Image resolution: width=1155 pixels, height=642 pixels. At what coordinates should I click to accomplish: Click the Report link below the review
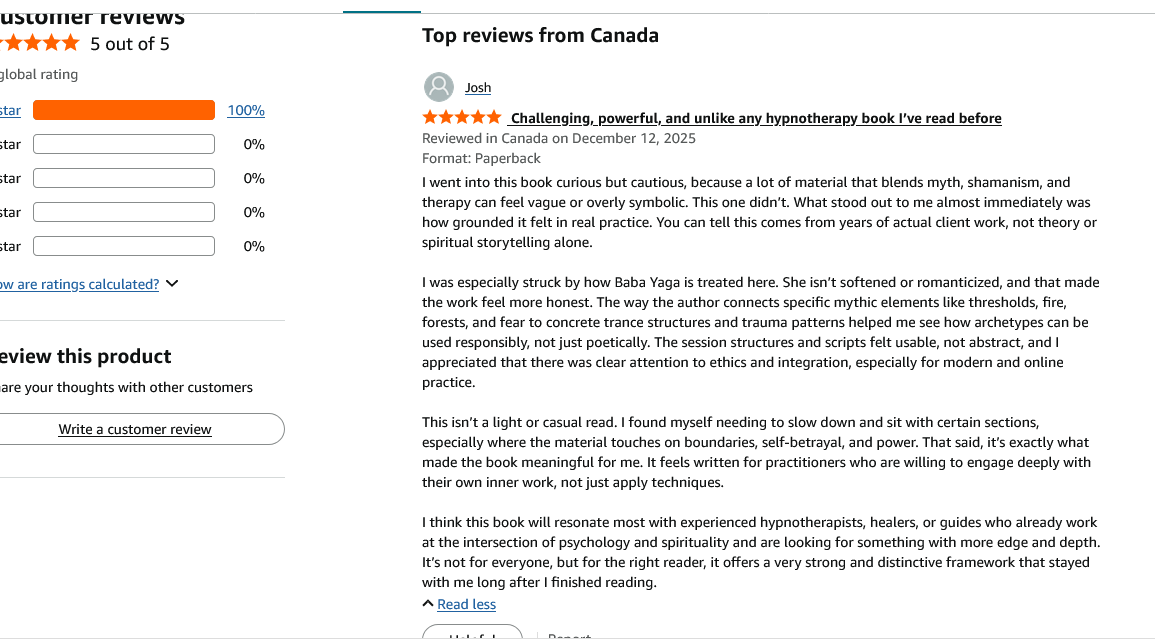(569, 637)
